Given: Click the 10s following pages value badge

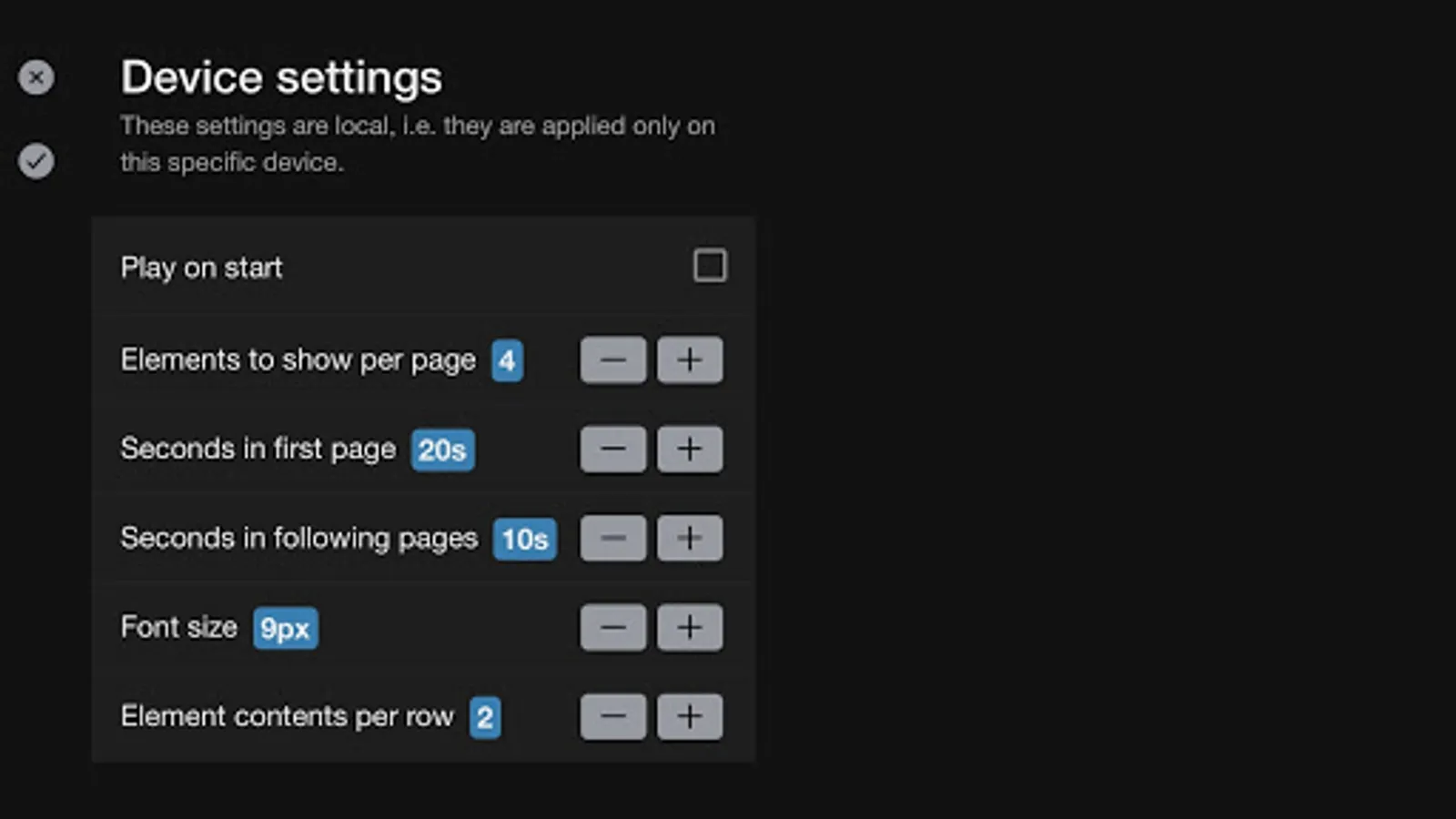Looking at the screenshot, I should point(525,539).
